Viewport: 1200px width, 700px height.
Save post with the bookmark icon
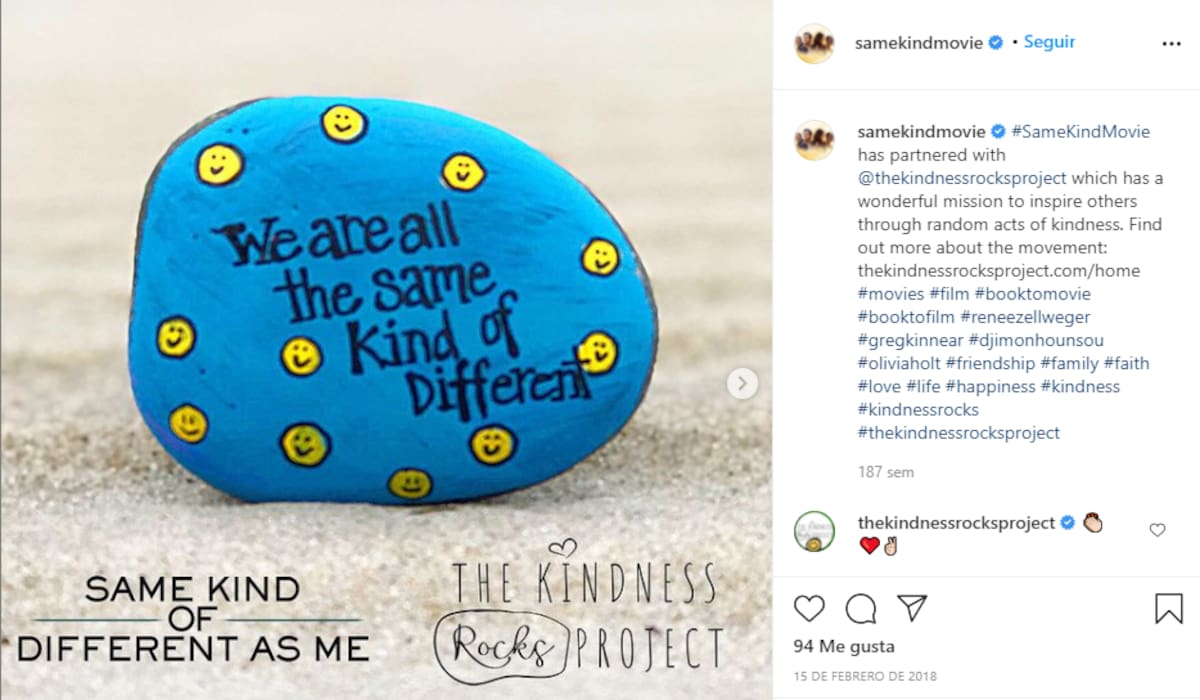coord(1169,608)
